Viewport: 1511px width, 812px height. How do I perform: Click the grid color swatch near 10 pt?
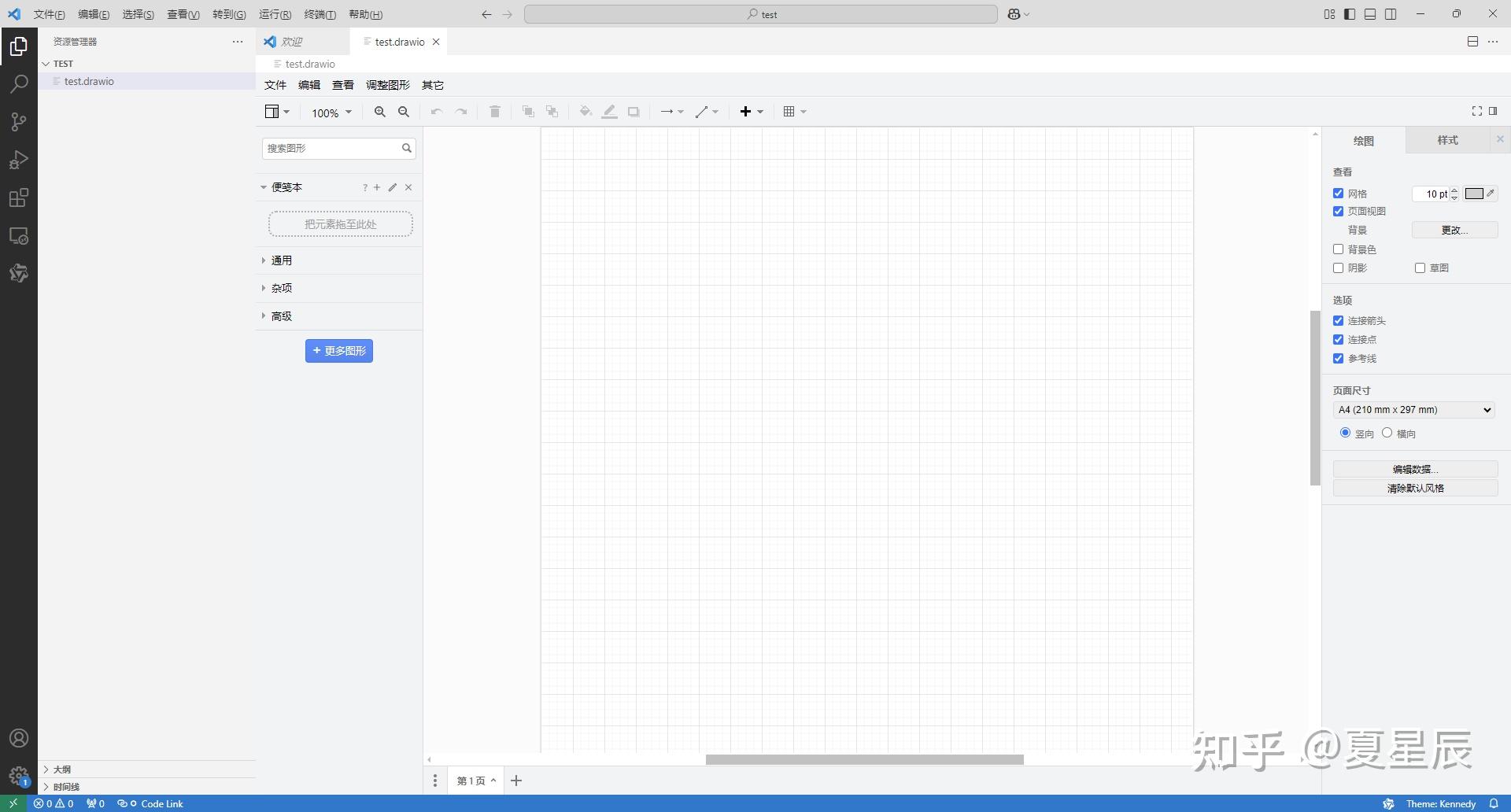[1476, 194]
